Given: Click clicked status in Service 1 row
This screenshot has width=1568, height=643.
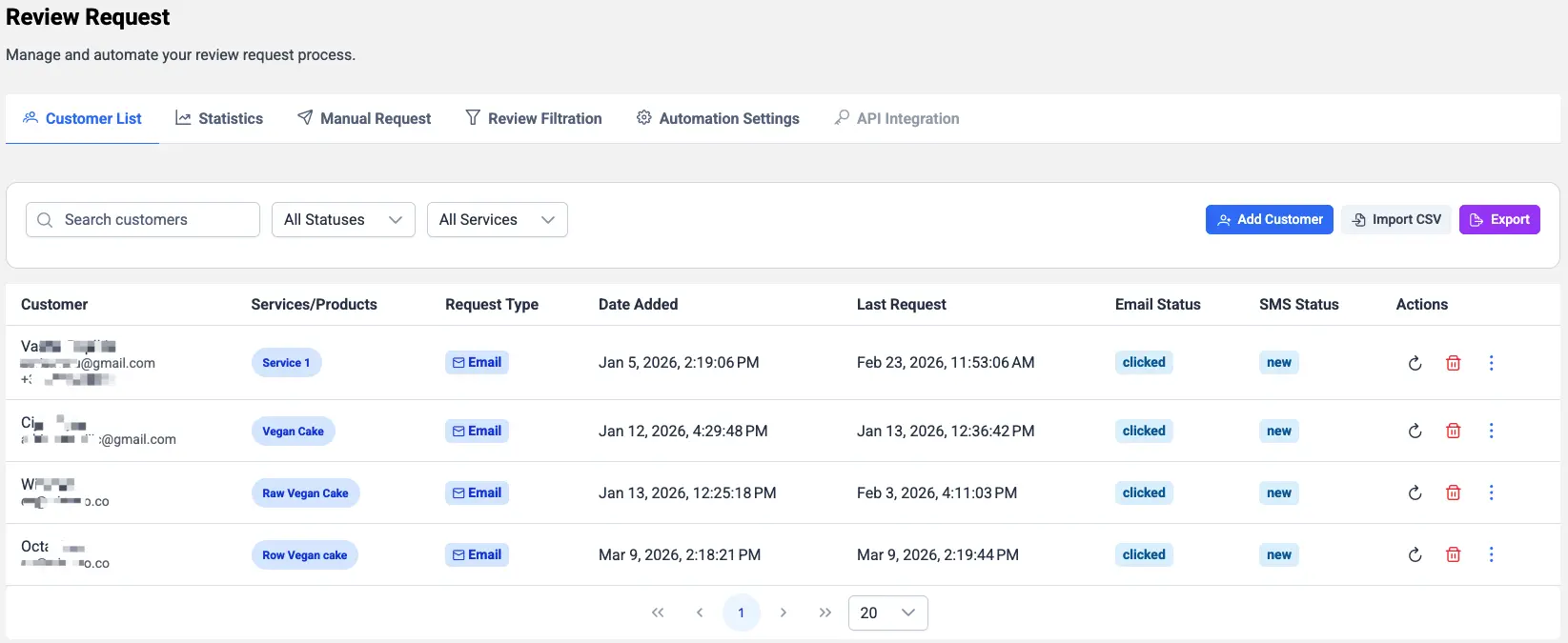Looking at the screenshot, I should coord(1144,363).
